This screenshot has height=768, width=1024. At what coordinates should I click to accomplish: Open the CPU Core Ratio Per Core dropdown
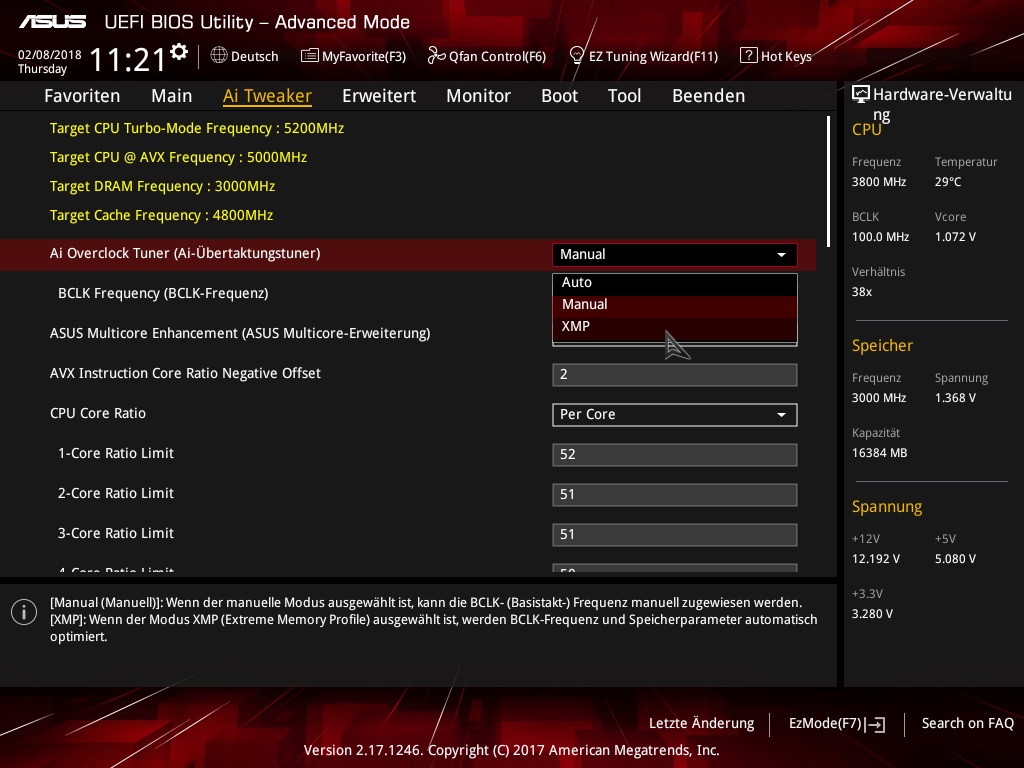pyautogui.click(x=675, y=415)
